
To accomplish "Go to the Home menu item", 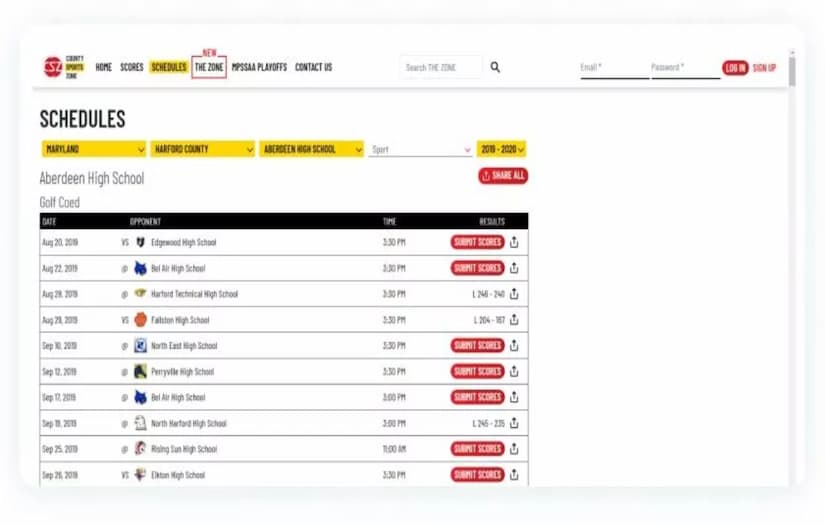I will pos(104,67).
